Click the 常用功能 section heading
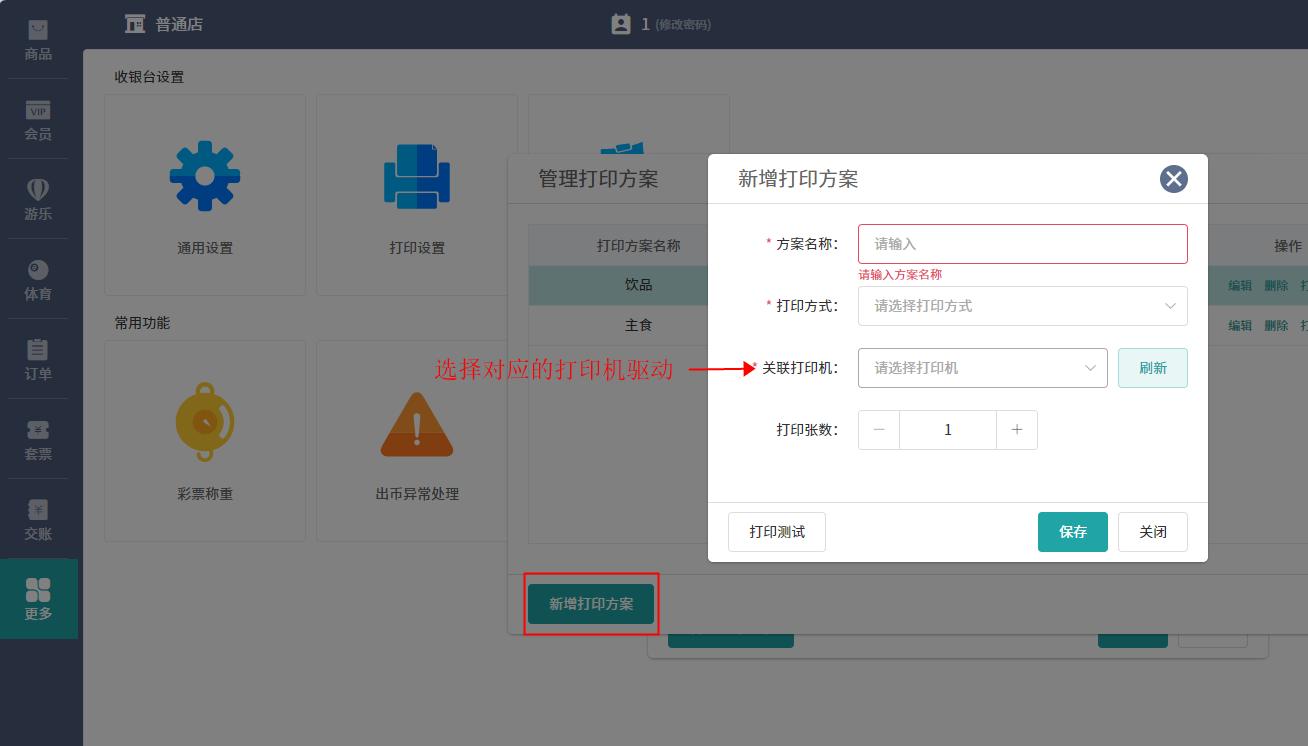This screenshot has height=746, width=1308. click(x=142, y=323)
